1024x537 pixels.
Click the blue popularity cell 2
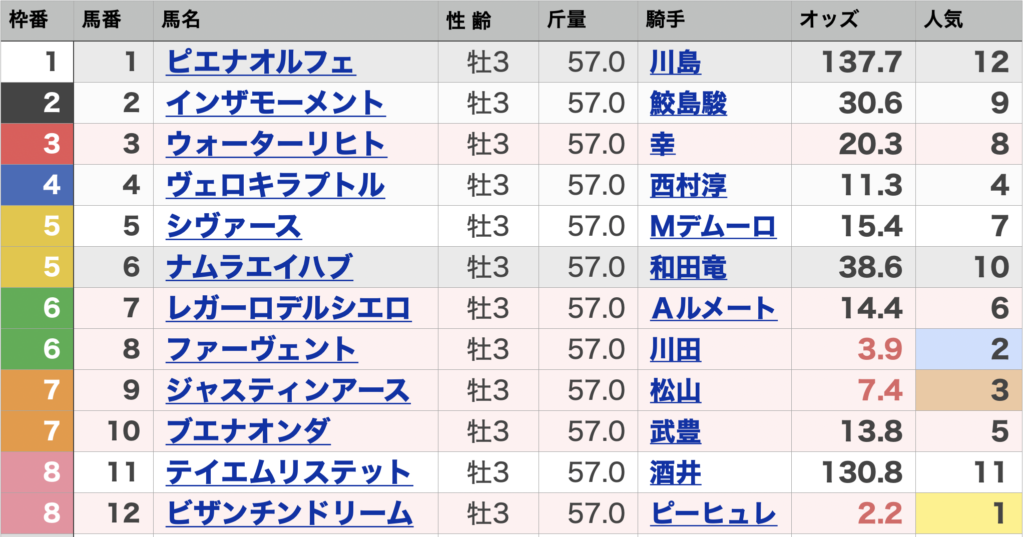(x=969, y=349)
